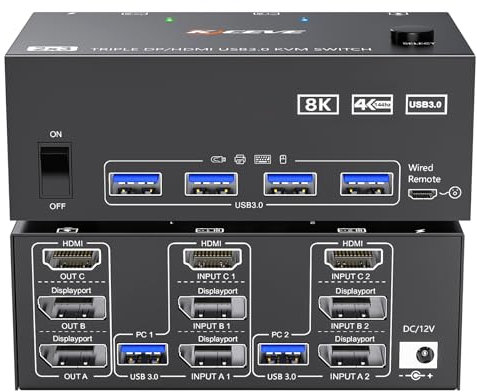Click the 4K 144Hz badge
Viewport: 477px width, 392px height.
372,104
